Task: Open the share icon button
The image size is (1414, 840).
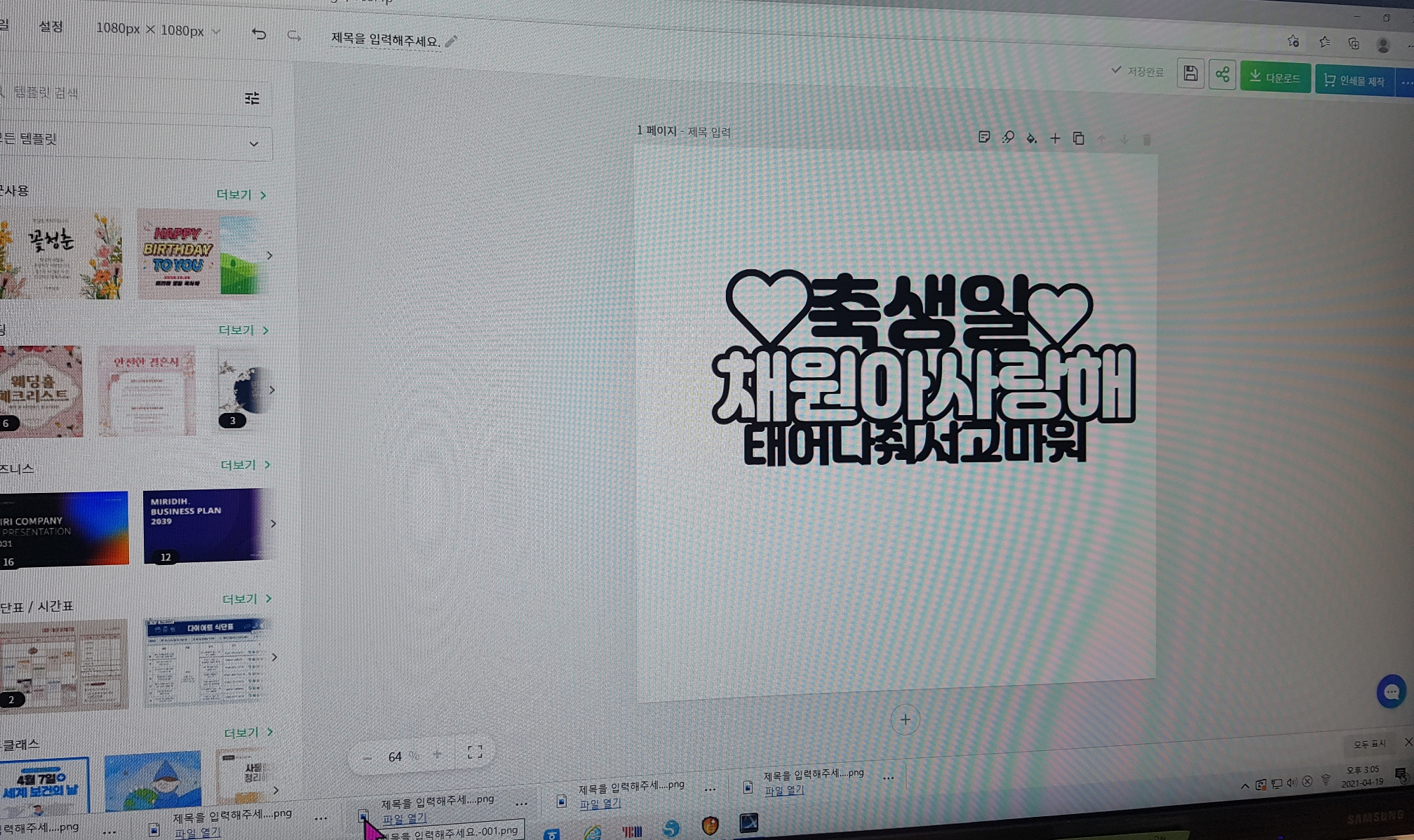Action: 1222,74
